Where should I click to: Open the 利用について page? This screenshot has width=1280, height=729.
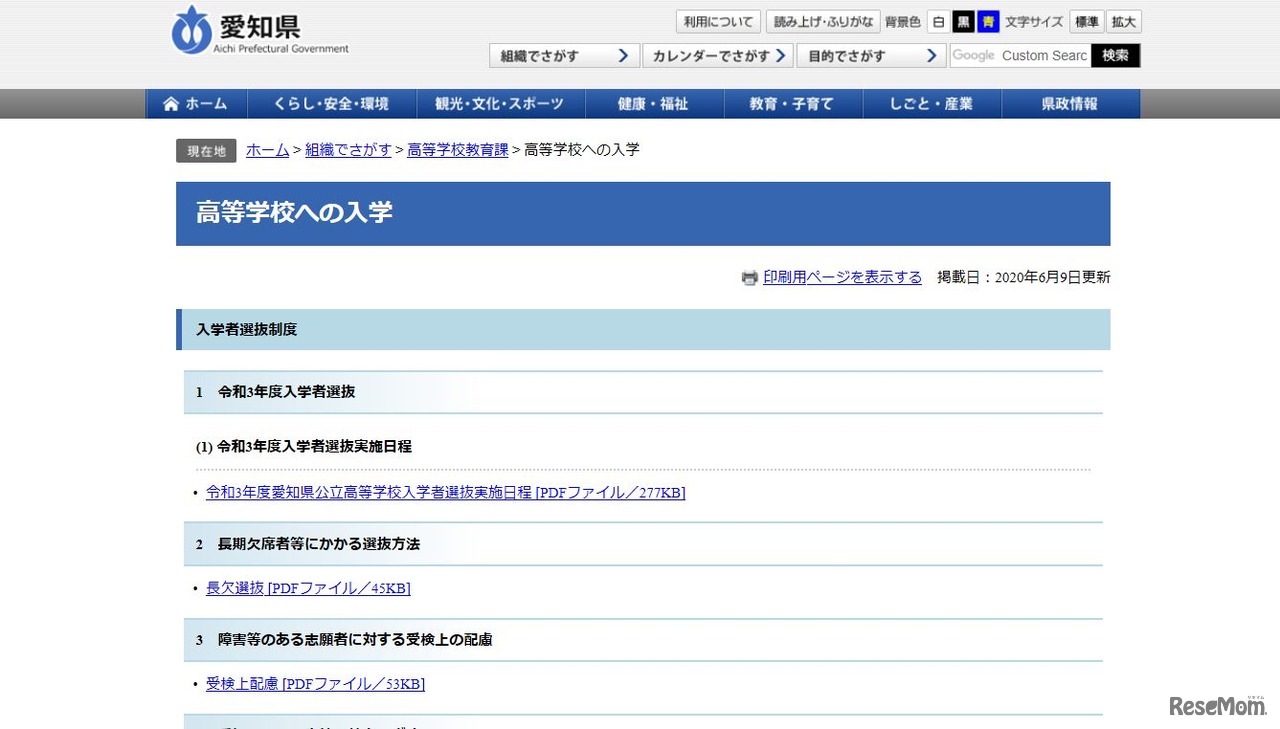tap(717, 21)
